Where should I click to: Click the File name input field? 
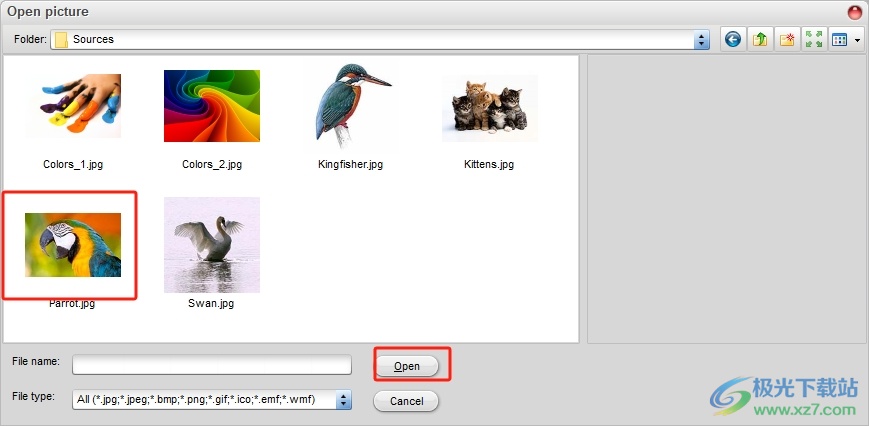pos(212,365)
